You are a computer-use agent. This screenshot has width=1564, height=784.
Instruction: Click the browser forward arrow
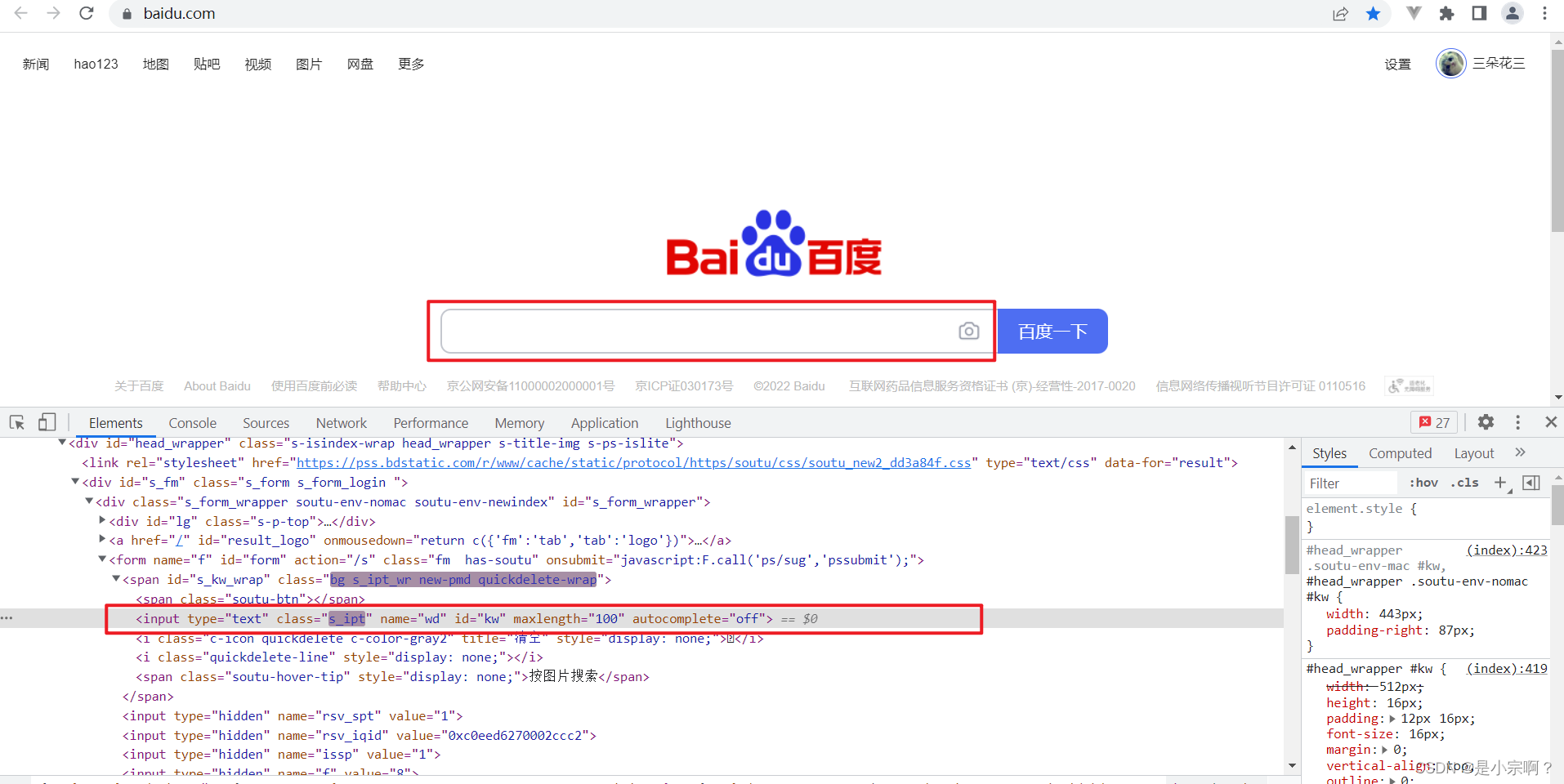pyautogui.click(x=53, y=13)
